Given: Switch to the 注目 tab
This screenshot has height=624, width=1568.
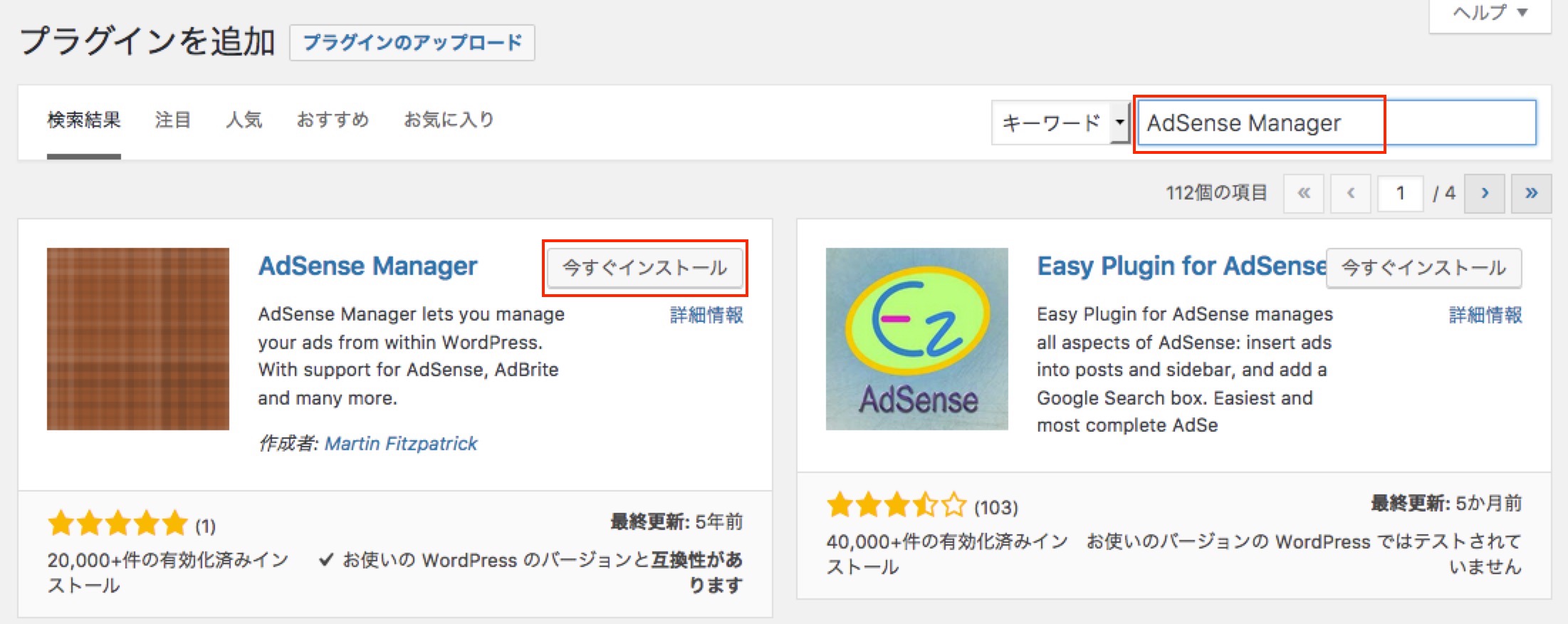Looking at the screenshot, I should (x=173, y=120).
